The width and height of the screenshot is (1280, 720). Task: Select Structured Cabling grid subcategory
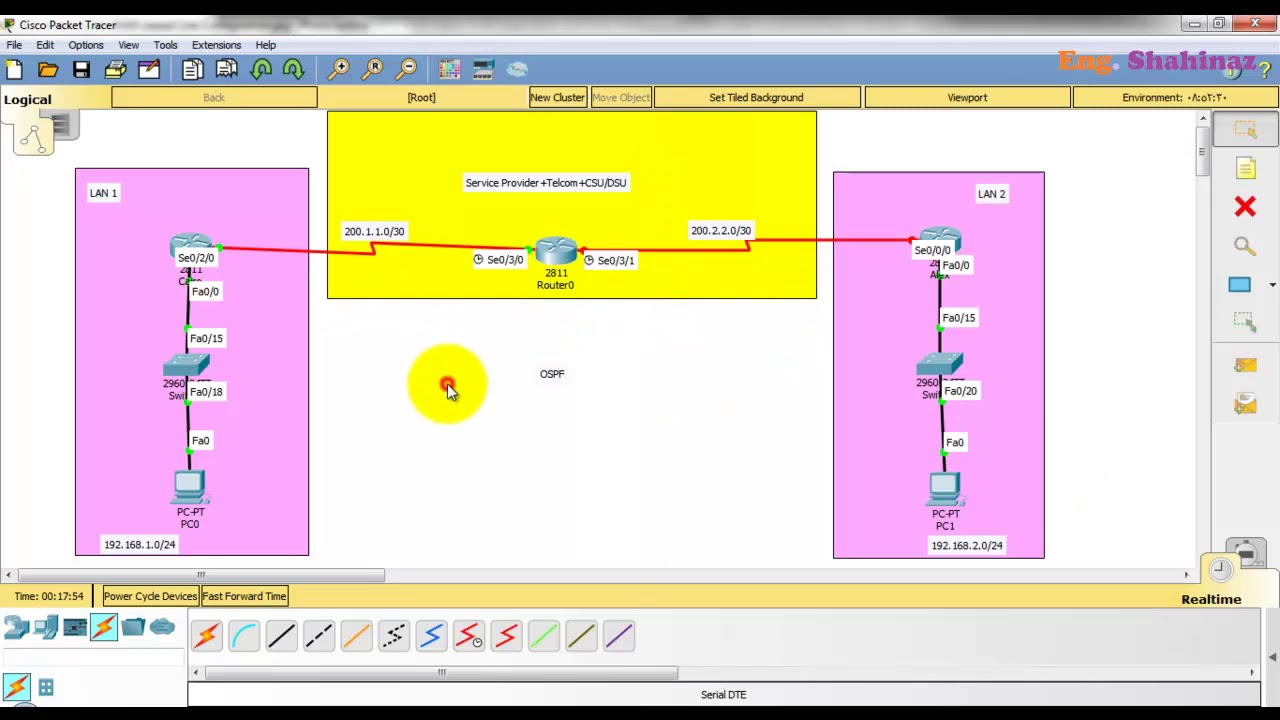click(46, 688)
